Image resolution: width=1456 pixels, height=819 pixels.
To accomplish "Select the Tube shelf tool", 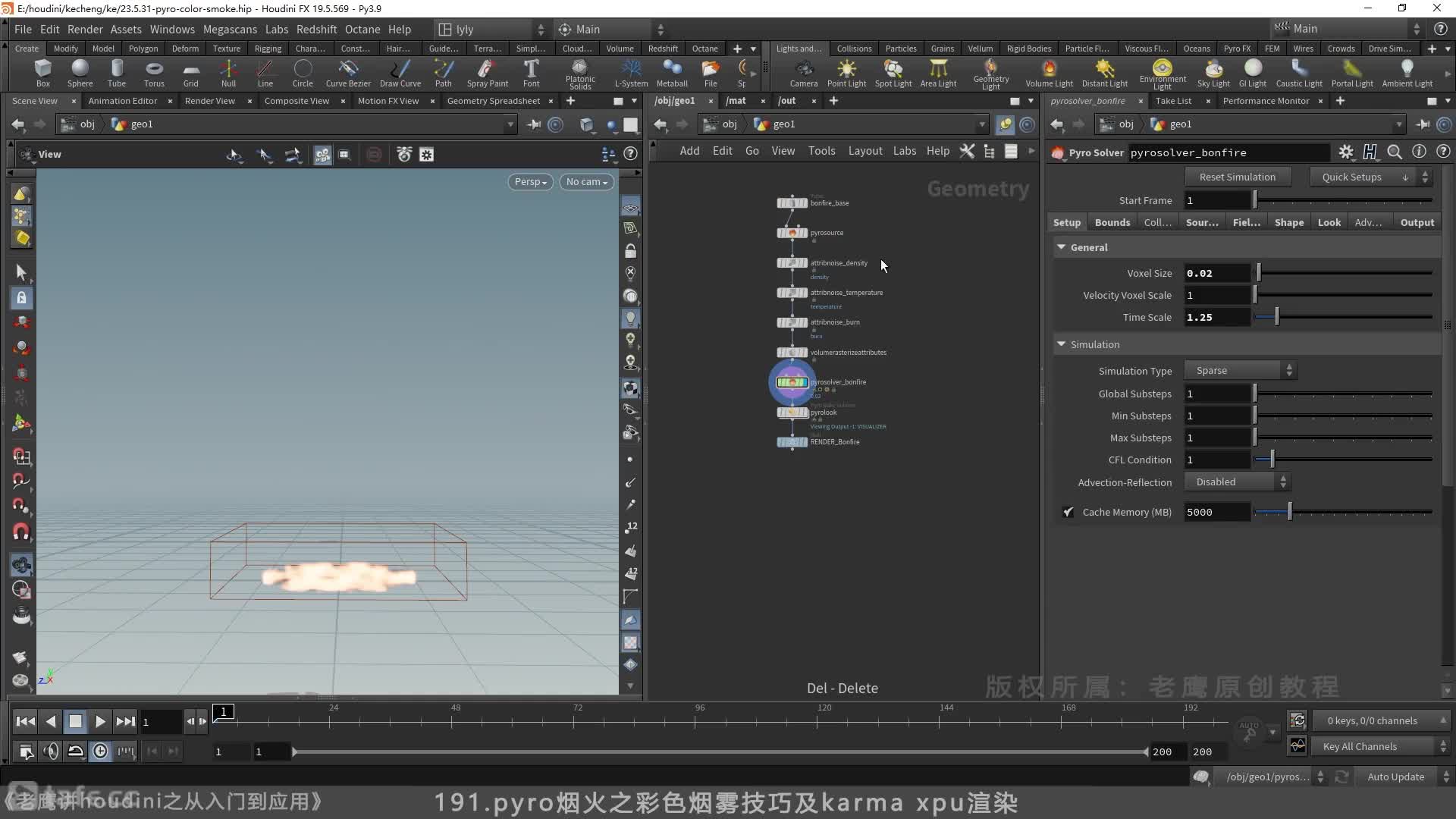I will (x=117, y=74).
